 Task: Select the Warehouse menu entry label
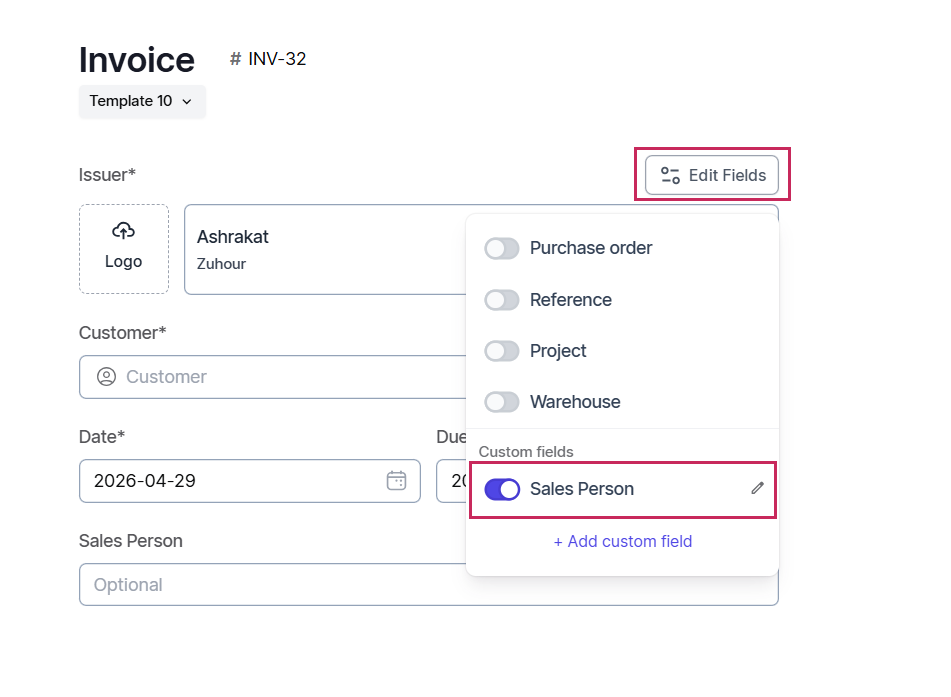575,402
